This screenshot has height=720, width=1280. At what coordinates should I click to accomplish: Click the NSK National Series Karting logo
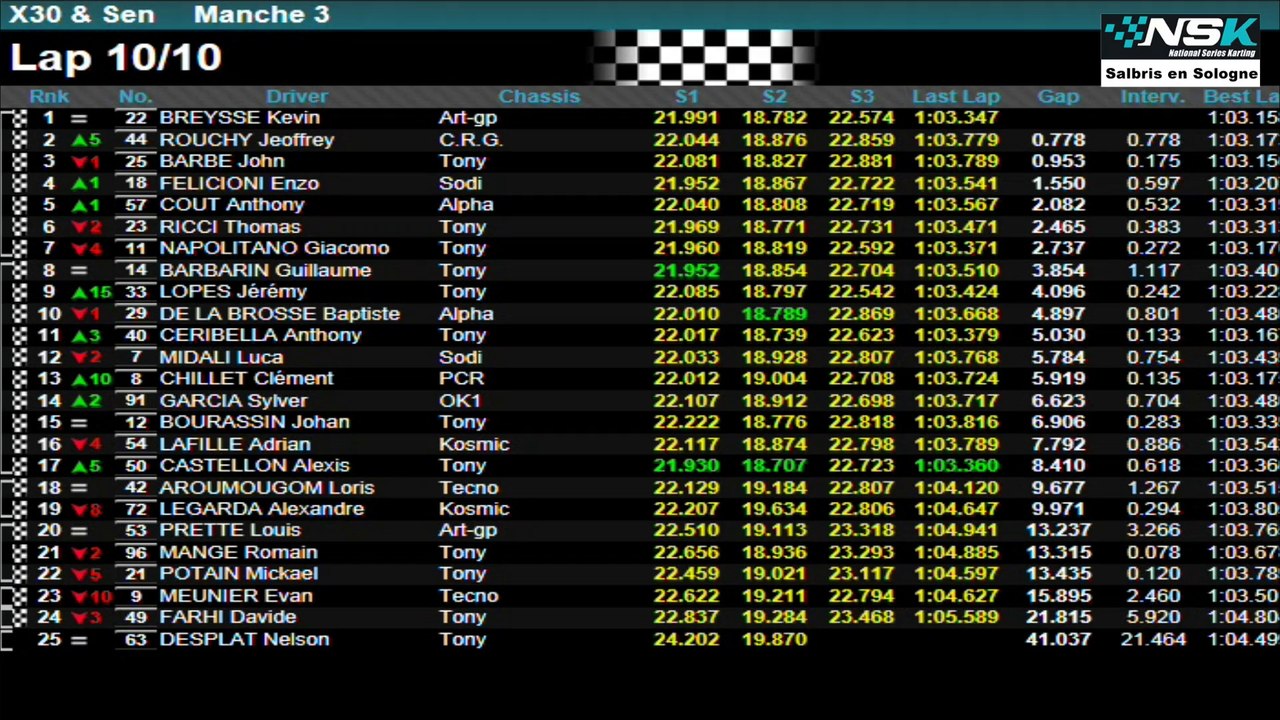[x=1179, y=38]
